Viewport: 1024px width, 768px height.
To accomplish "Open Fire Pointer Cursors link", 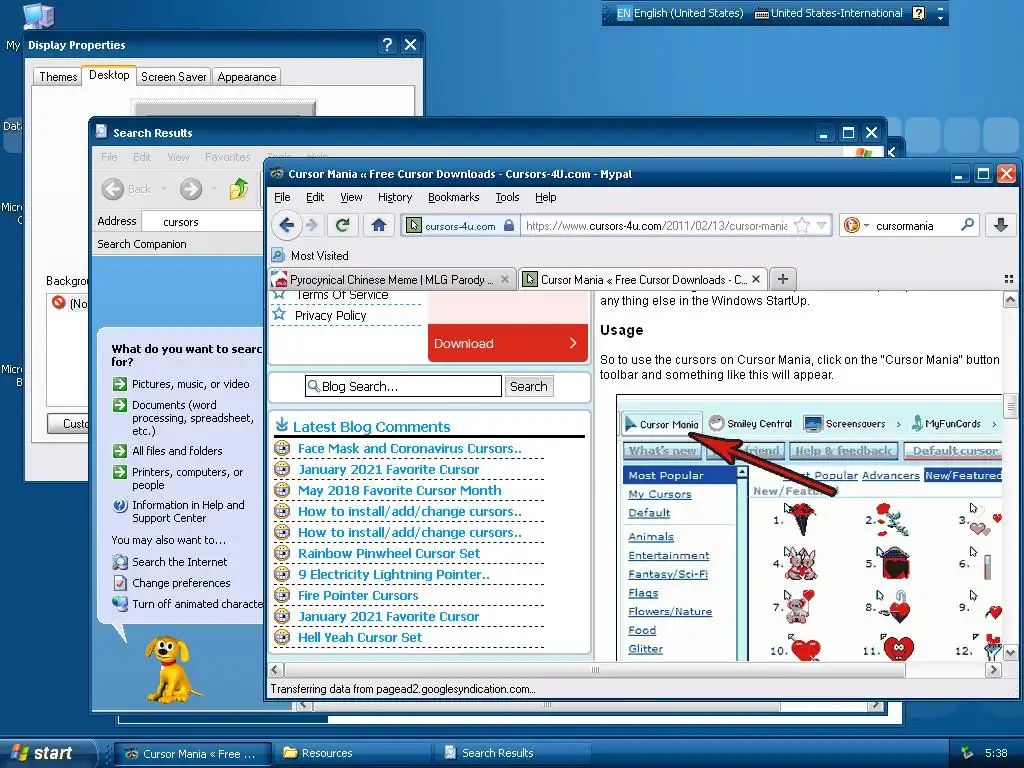I will (x=358, y=595).
